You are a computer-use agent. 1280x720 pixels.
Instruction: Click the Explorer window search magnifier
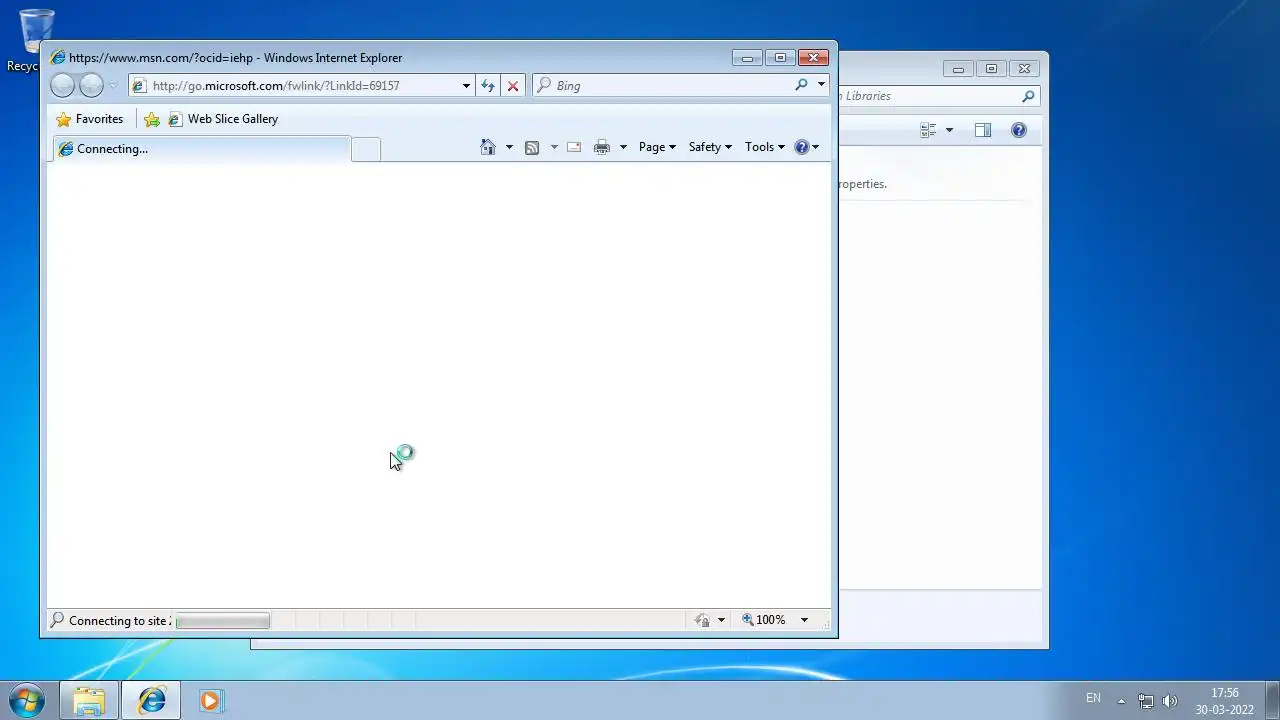click(x=1028, y=96)
